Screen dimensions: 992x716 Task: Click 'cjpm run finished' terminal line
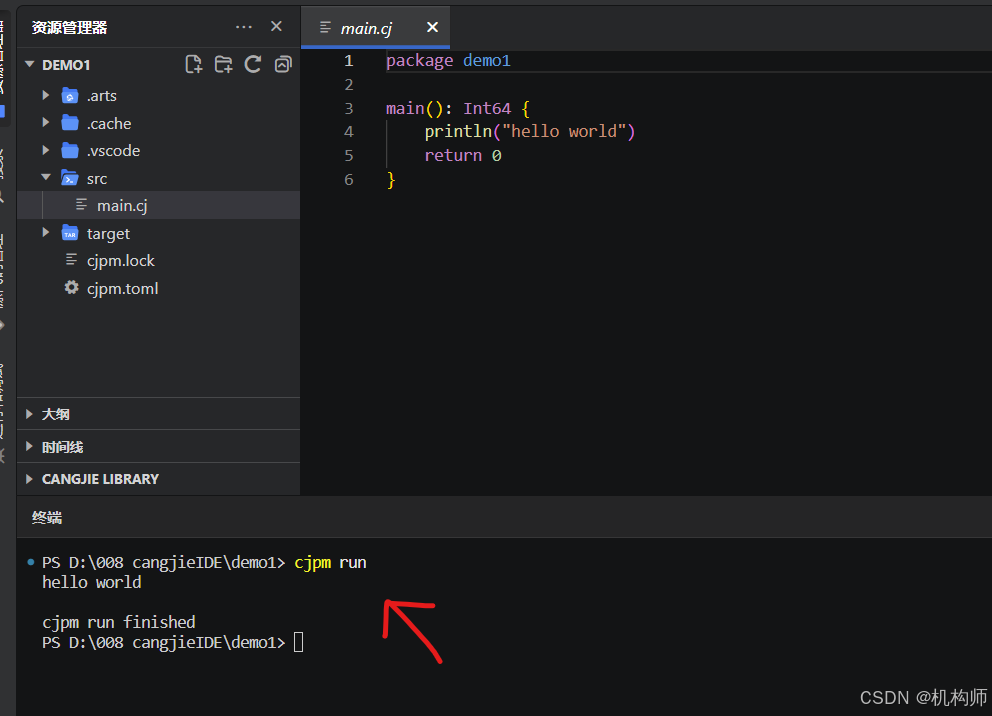pos(119,622)
